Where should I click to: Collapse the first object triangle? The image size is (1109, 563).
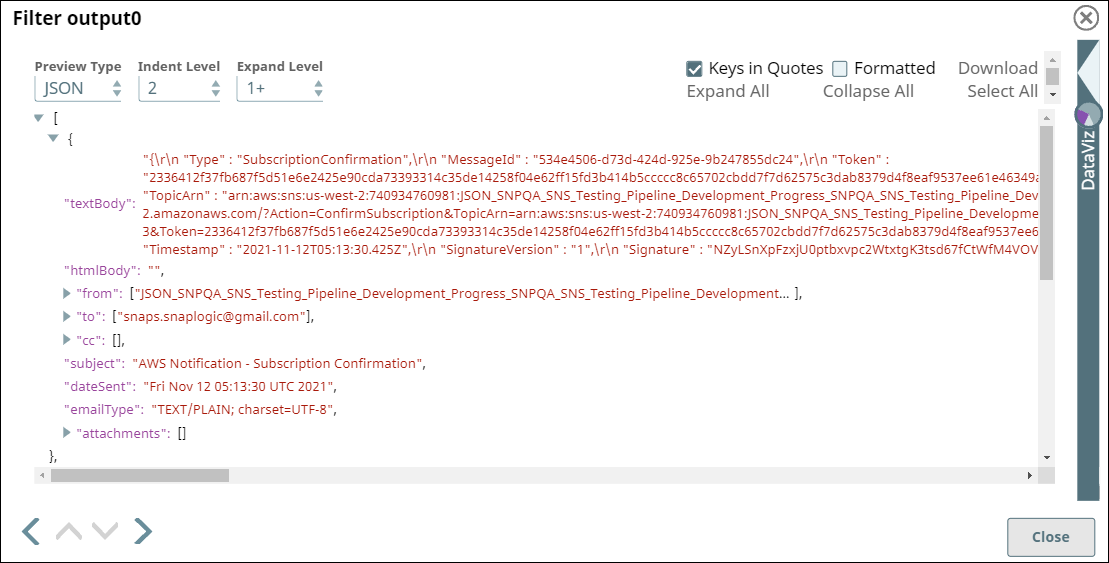tap(53, 138)
